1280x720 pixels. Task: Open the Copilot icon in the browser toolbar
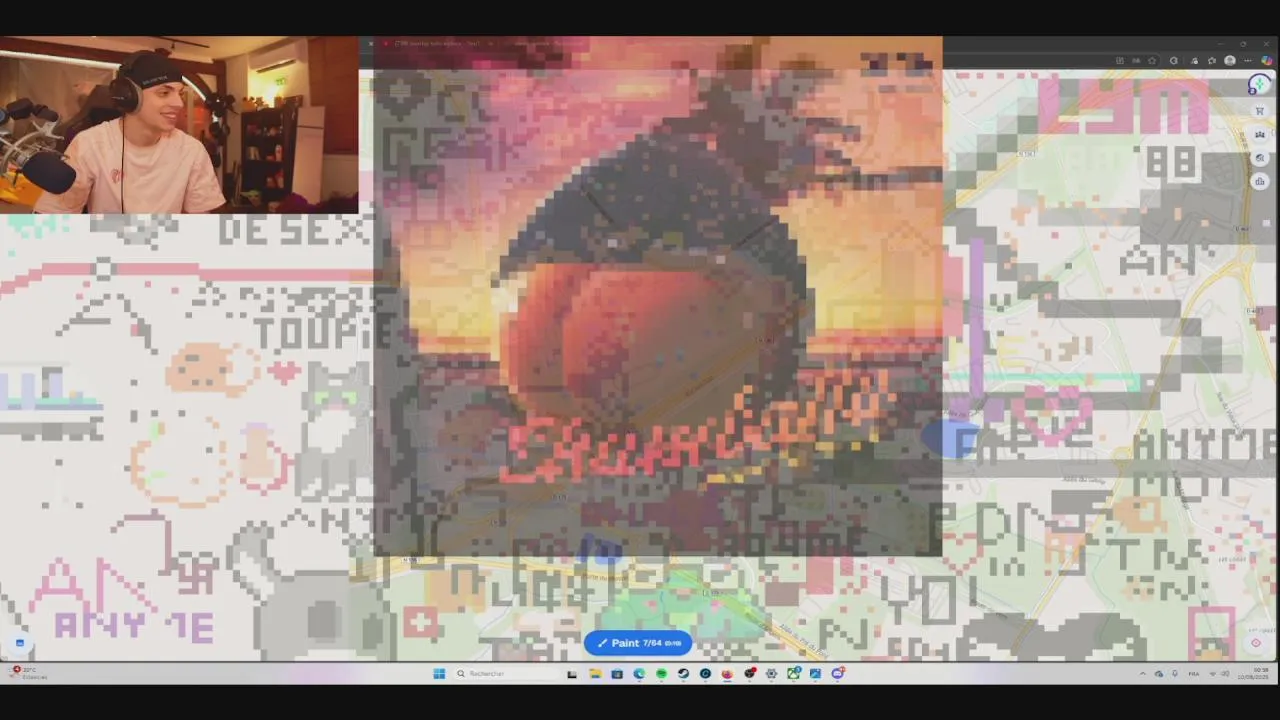click(1267, 60)
